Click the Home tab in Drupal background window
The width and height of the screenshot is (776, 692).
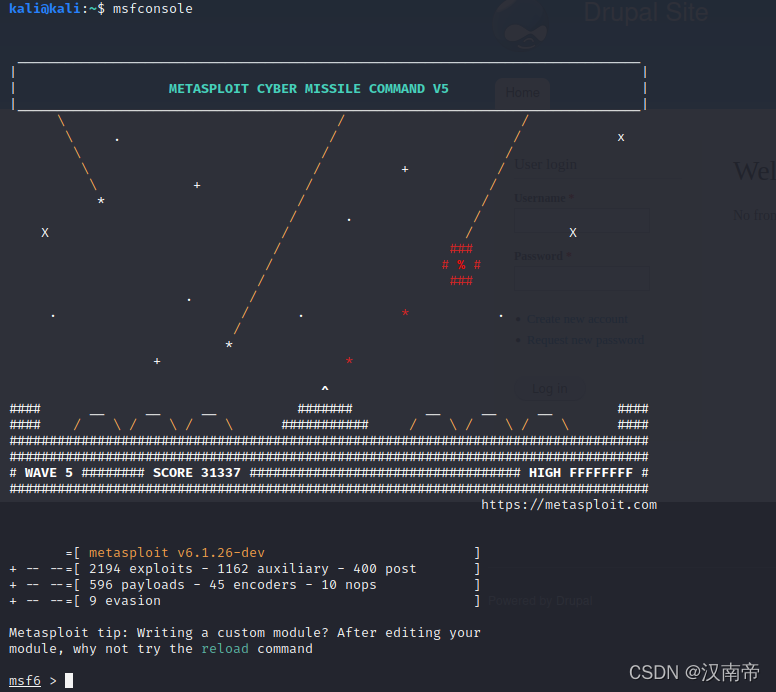pyautogui.click(x=523, y=93)
